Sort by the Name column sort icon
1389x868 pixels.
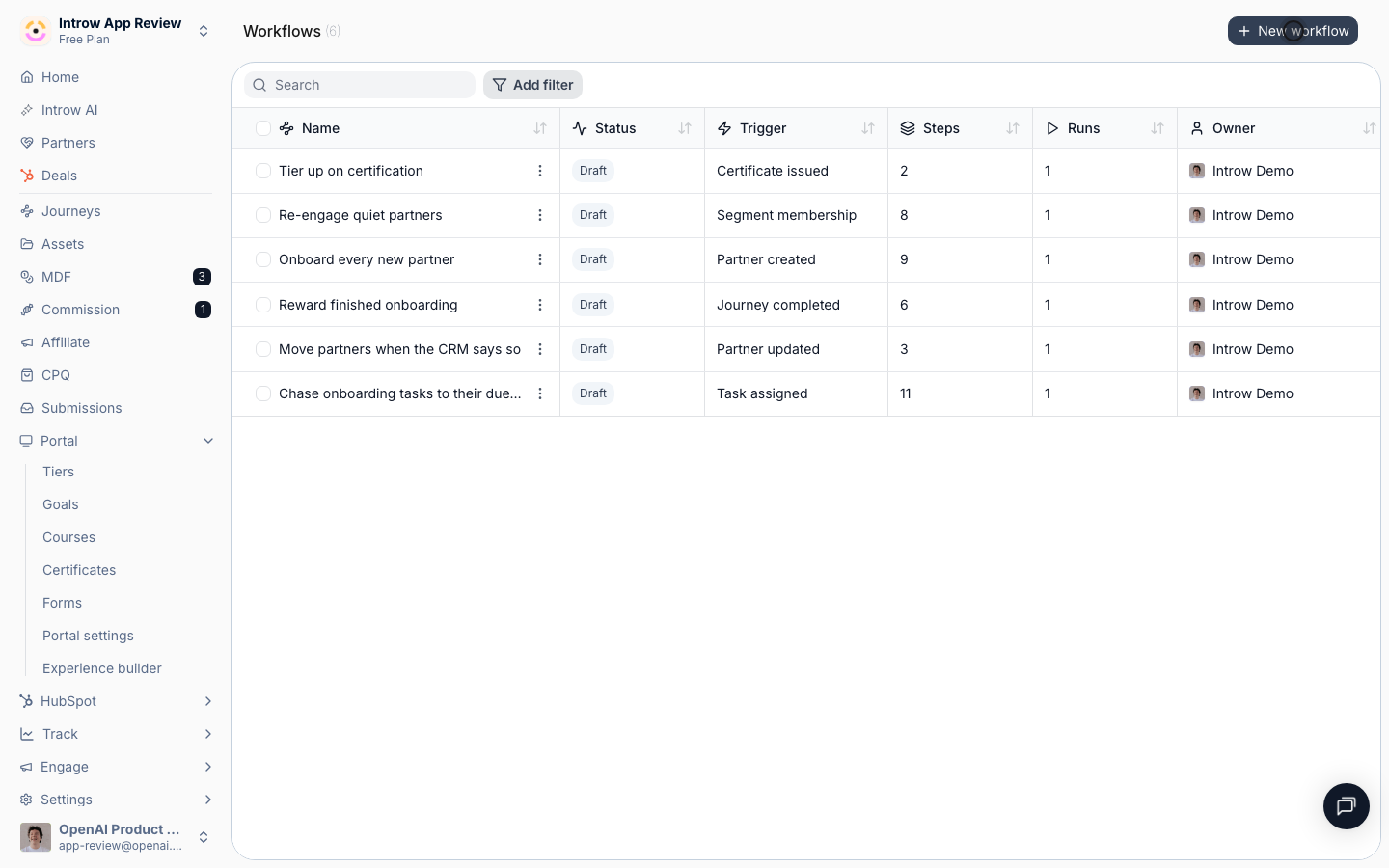point(540,128)
